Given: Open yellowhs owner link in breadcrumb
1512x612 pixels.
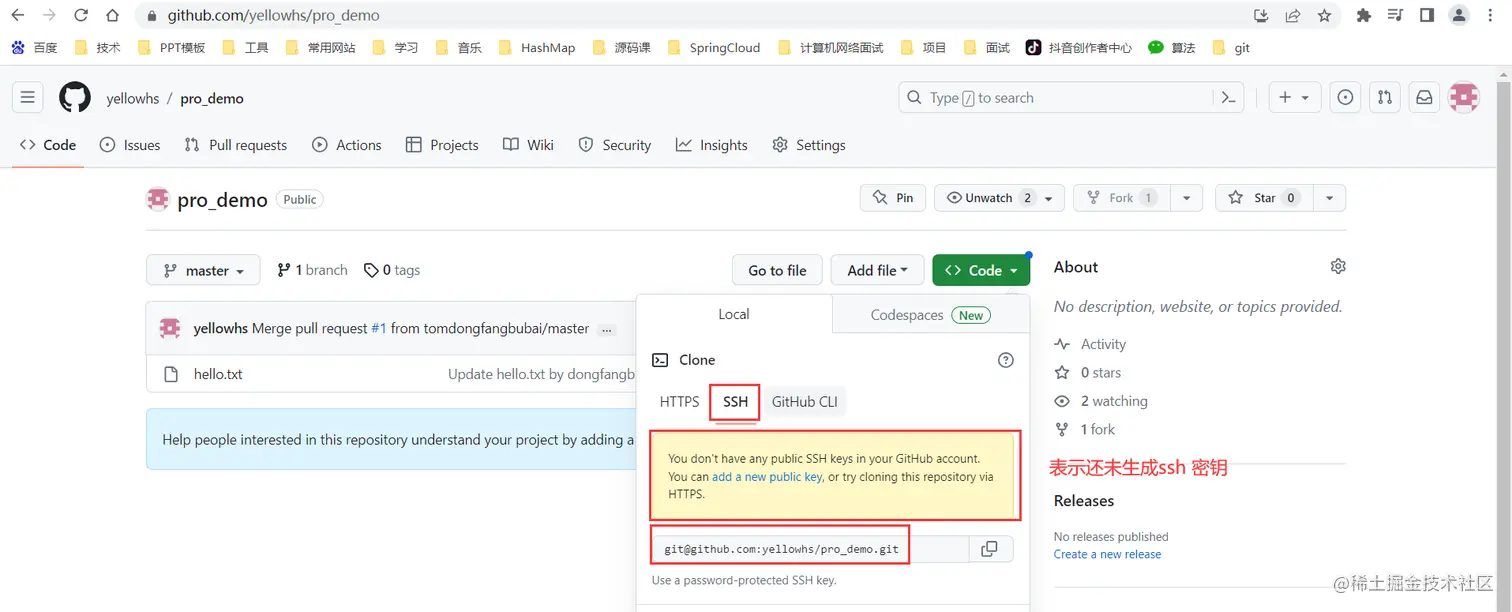Looking at the screenshot, I should [133, 98].
